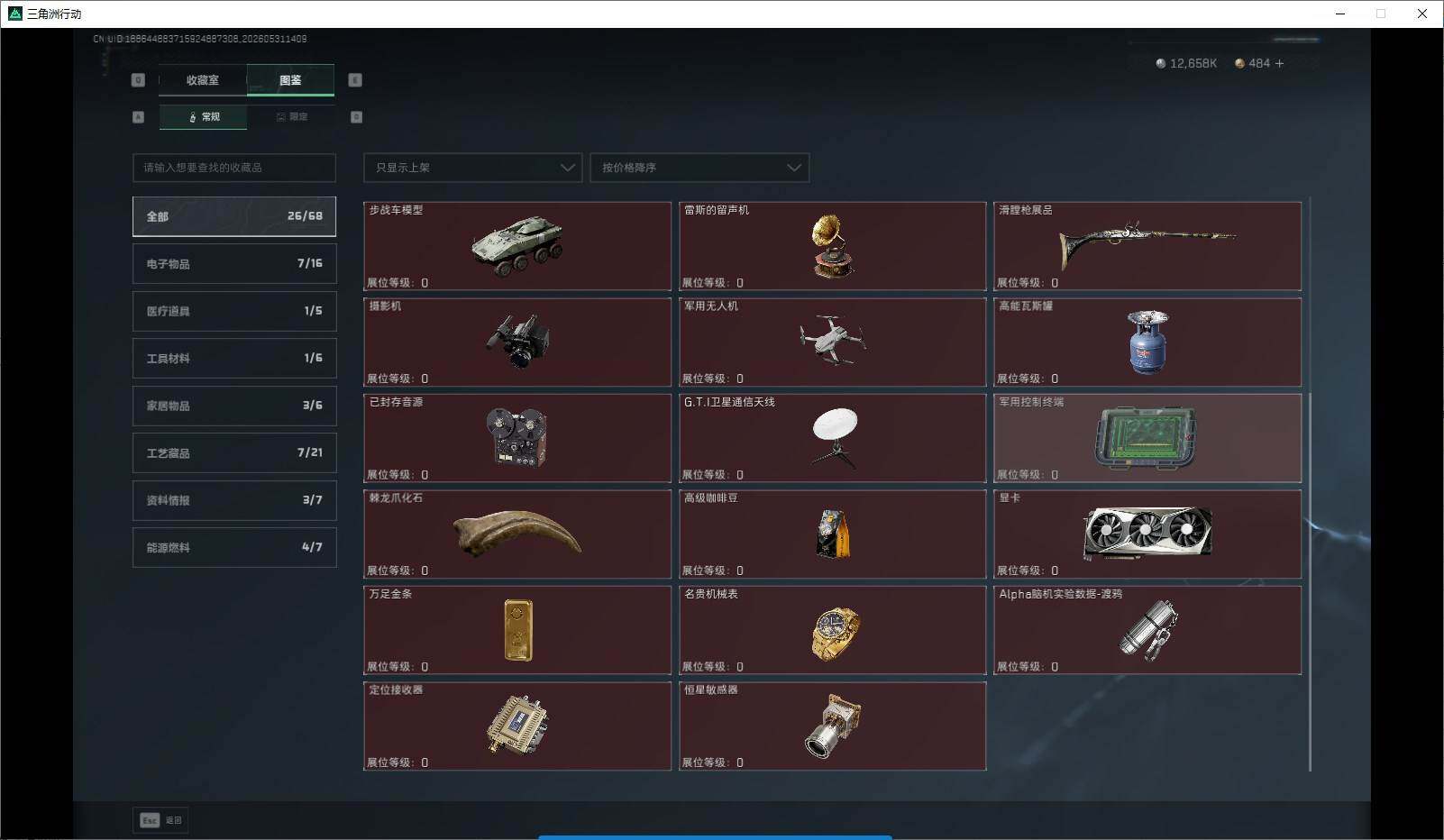
Task: Filter by 资料情报 category
Action: [234, 500]
